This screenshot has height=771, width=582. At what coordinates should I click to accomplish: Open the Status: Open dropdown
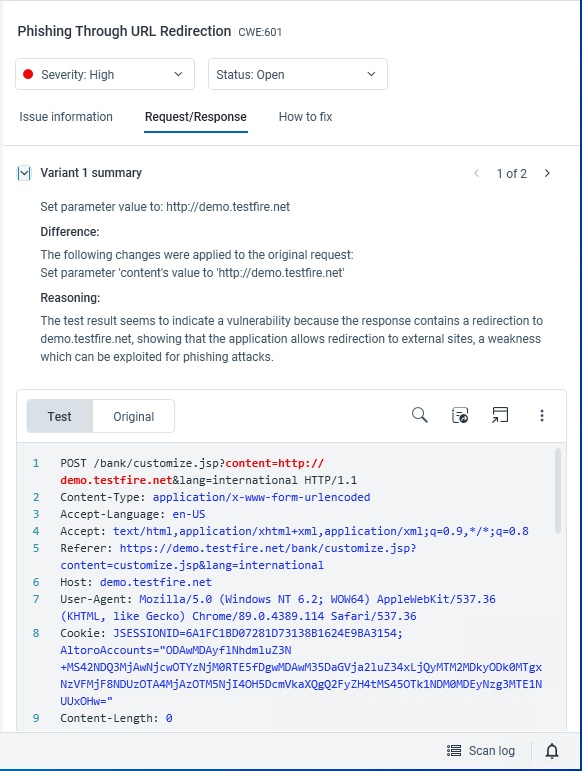298,74
